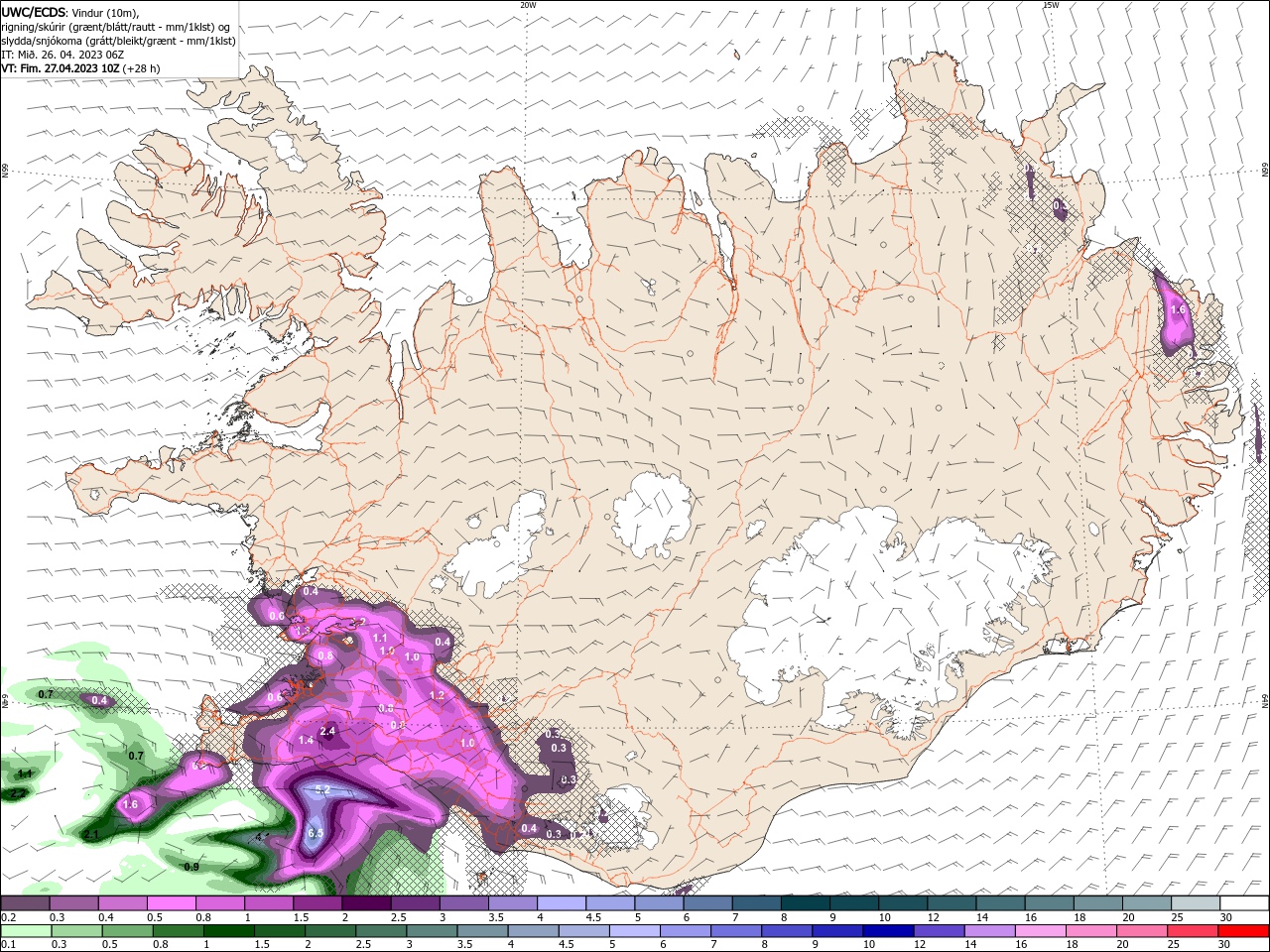Click the UWC/ECDS title text
Screen dimensions: 1270x952
point(33,12)
